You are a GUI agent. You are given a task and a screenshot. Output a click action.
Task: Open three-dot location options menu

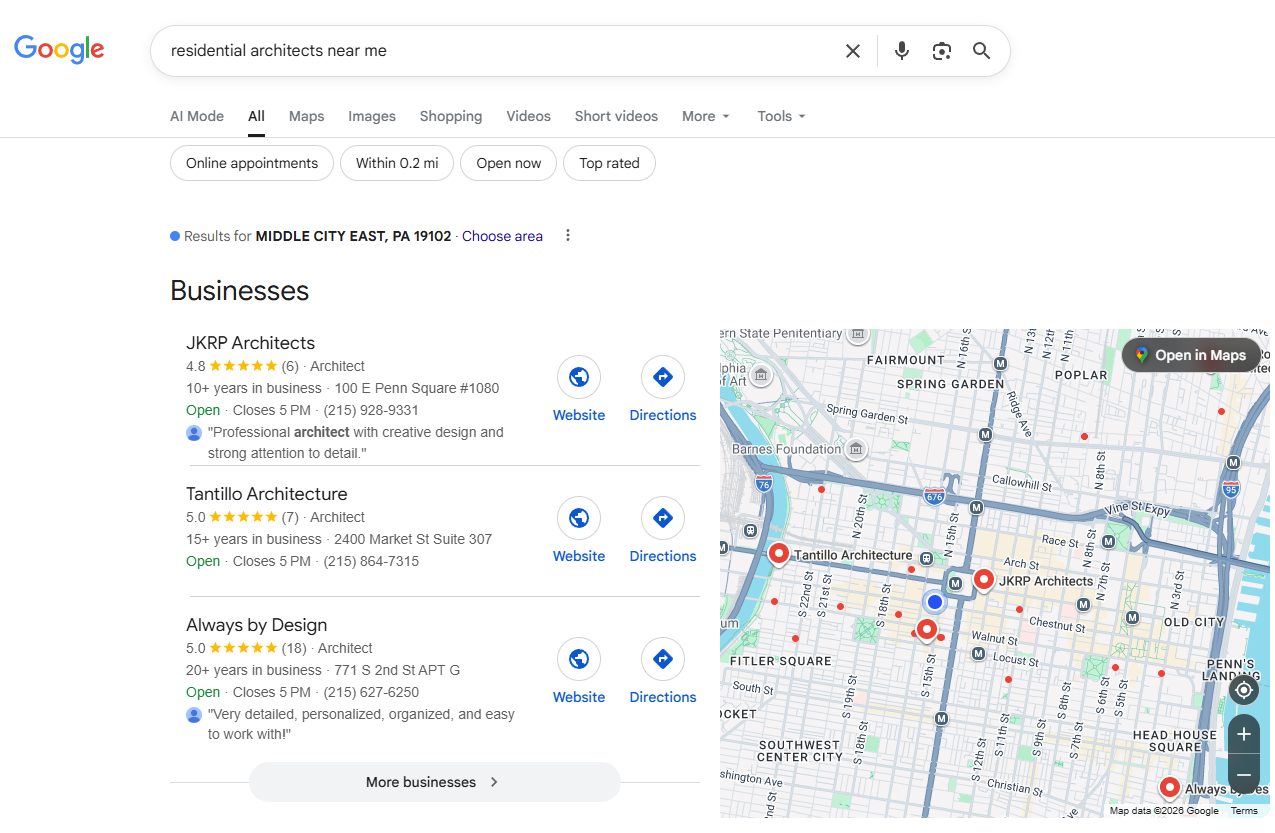568,236
